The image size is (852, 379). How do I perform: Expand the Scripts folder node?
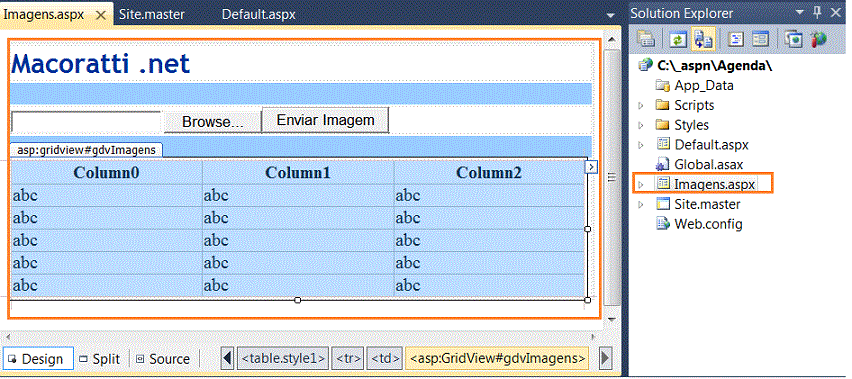(641, 105)
